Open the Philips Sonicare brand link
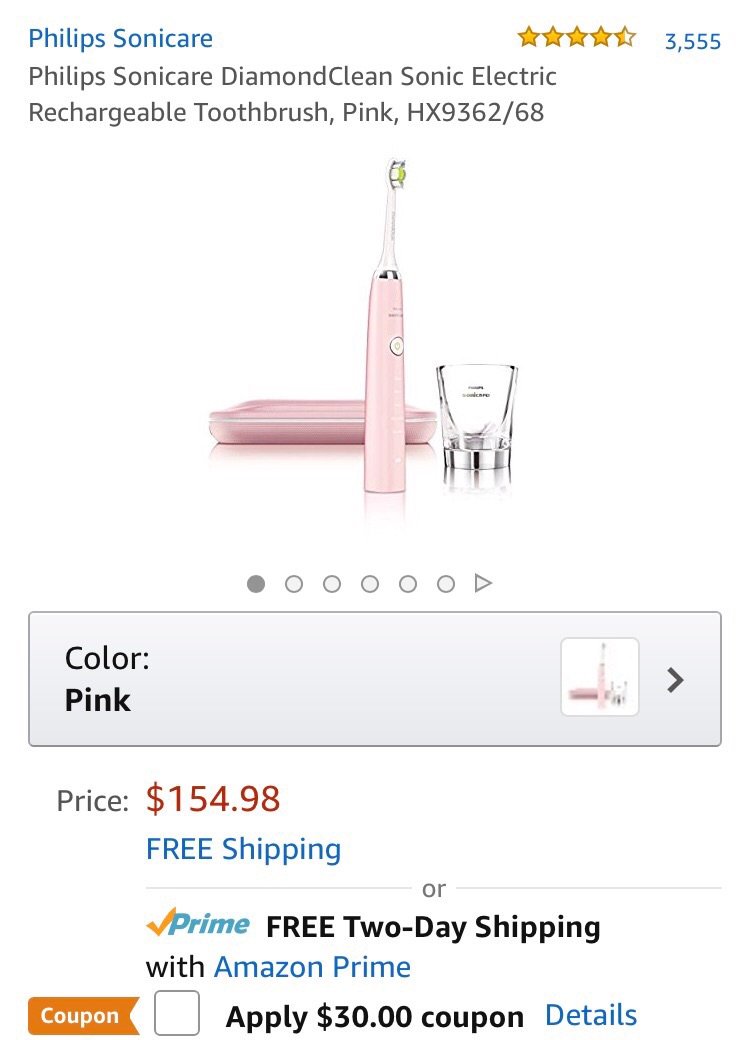Screen dimensions: 750x1040 [x=120, y=39]
